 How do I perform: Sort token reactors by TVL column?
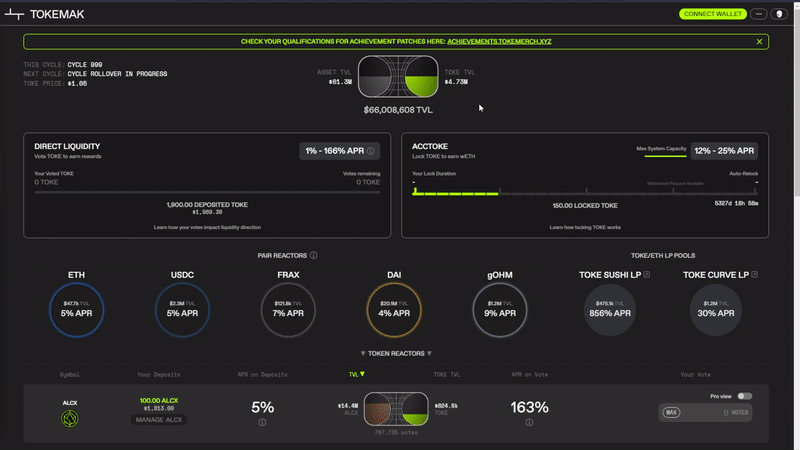click(x=357, y=374)
